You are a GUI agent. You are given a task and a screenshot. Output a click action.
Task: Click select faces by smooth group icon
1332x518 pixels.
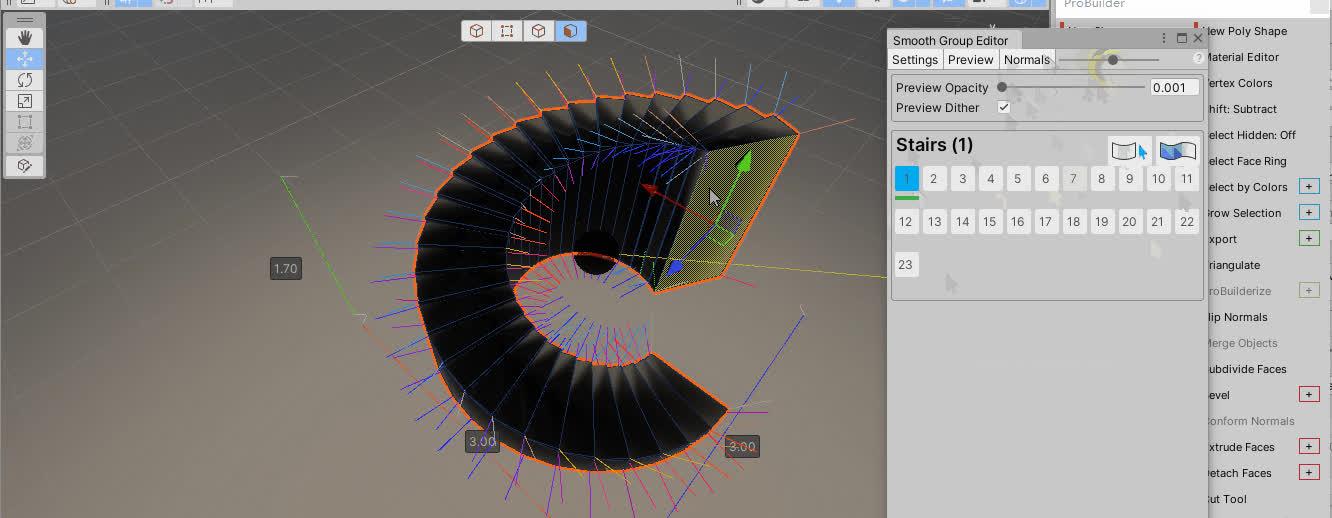(1130, 151)
